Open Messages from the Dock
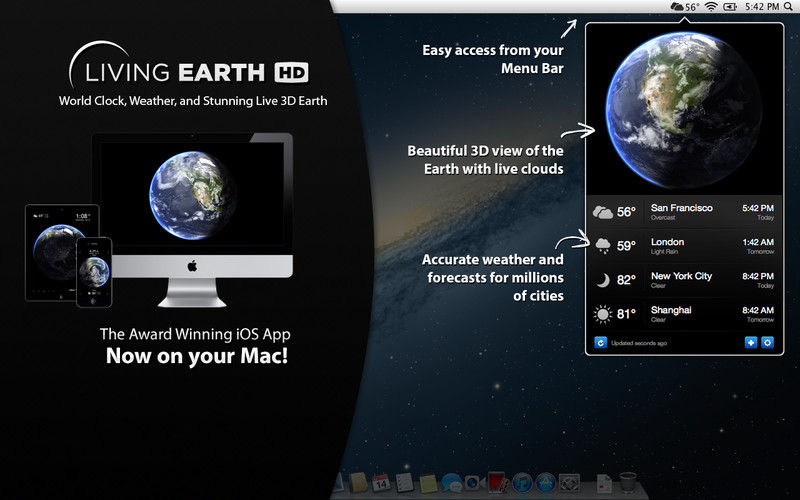The width and height of the screenshot is (800, 500). pyautogui.click(x=452, y=482)
